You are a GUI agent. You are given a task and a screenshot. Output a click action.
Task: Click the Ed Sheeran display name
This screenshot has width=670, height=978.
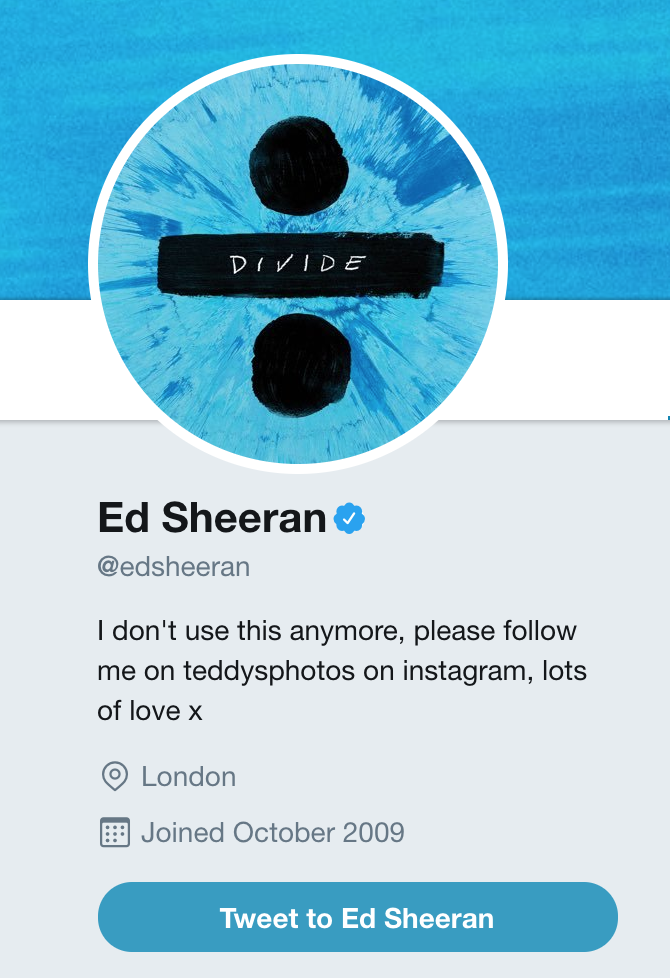[x=212, y=518]
